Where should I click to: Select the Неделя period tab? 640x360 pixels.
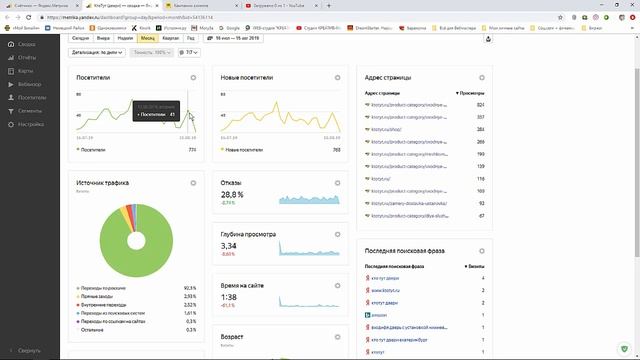click(x=125, y=38)
